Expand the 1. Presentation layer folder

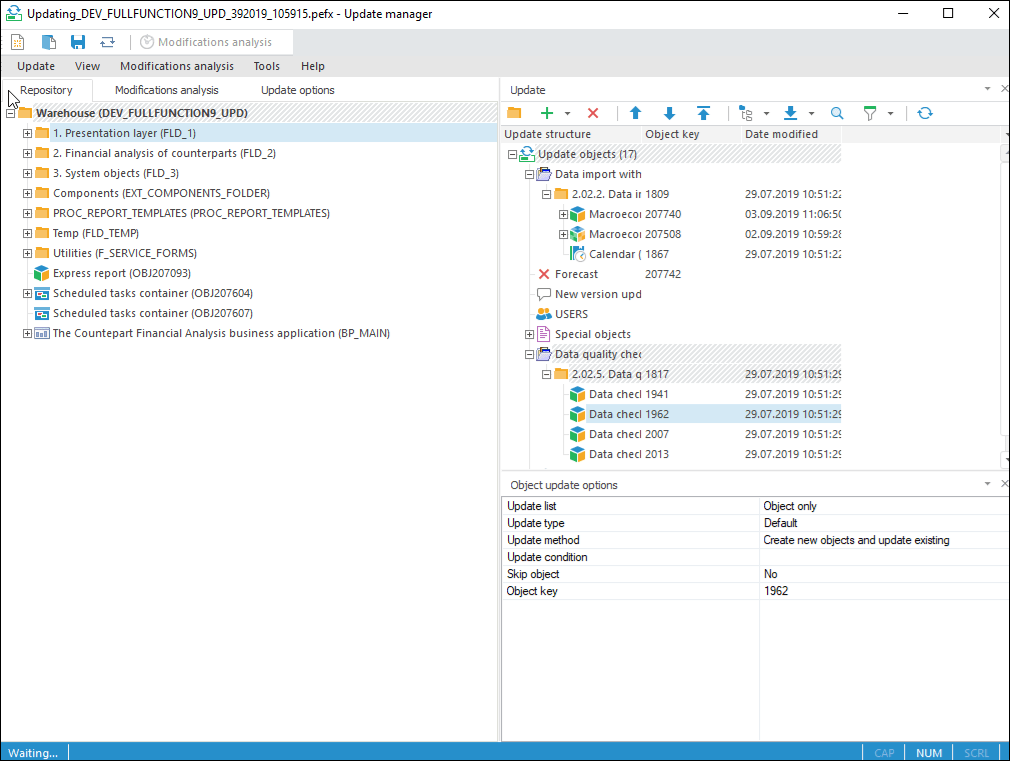(x=28, y=133)
